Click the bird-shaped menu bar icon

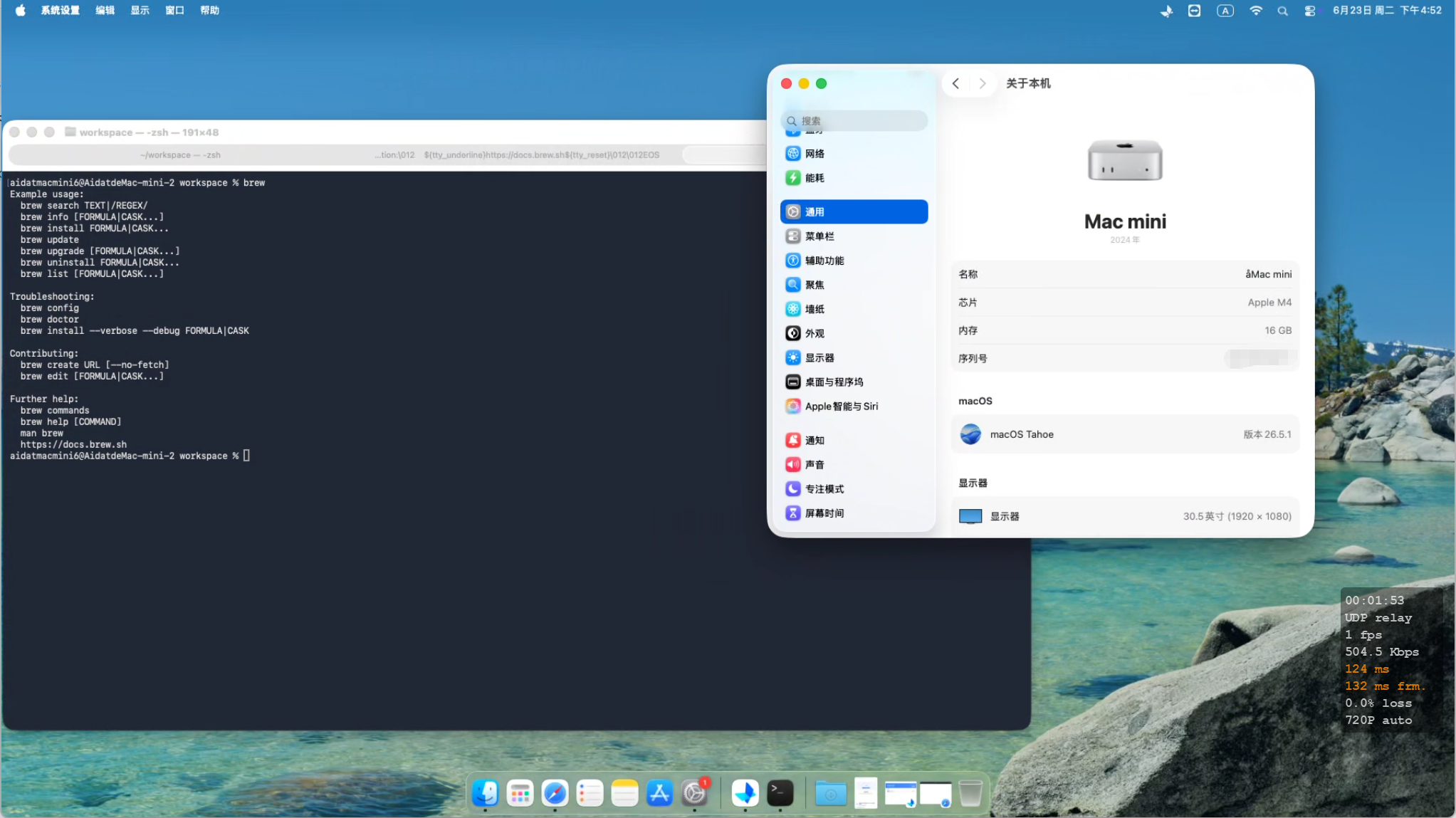tap(1166, 11)
